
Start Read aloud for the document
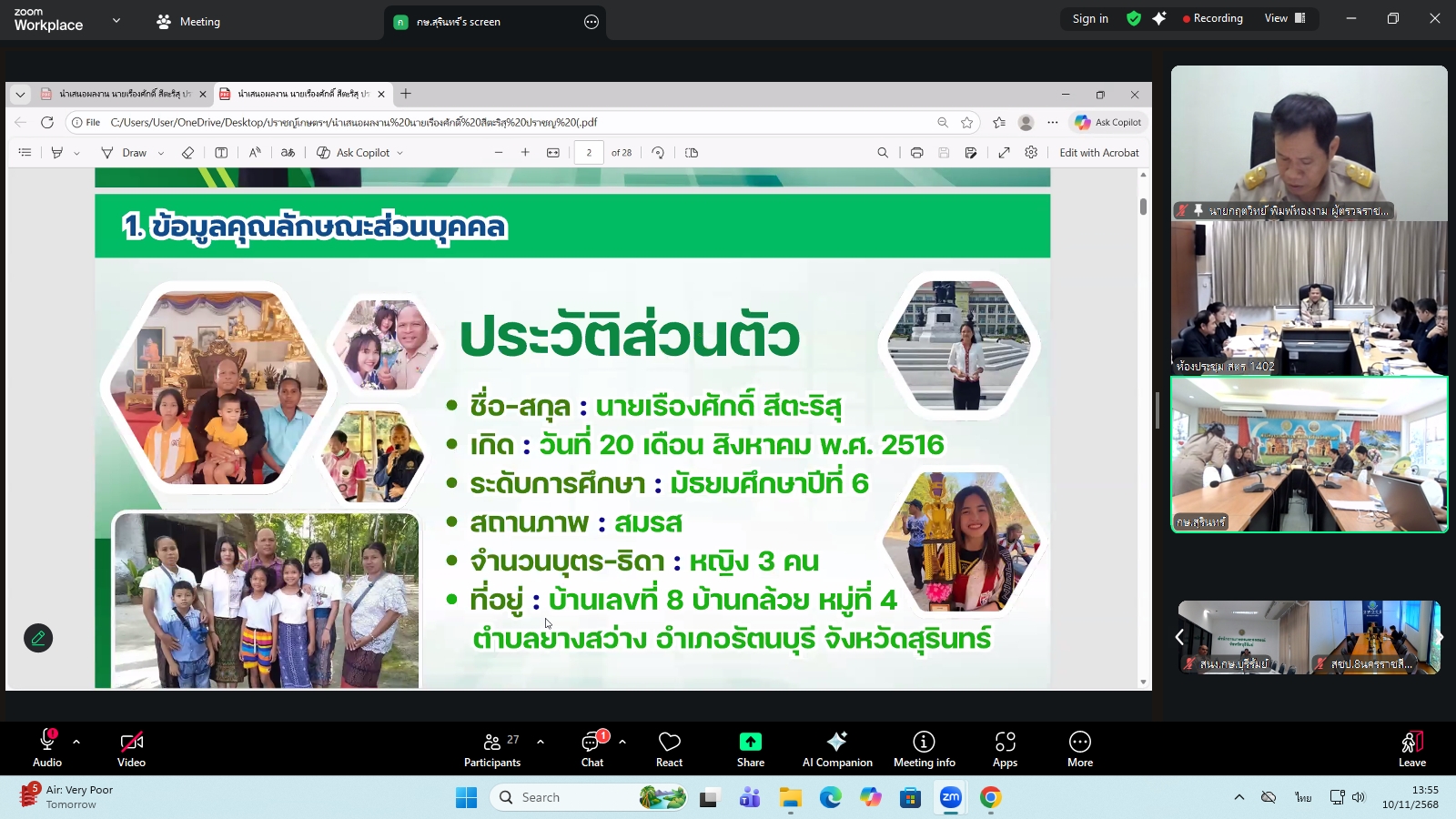coord(255,152)
